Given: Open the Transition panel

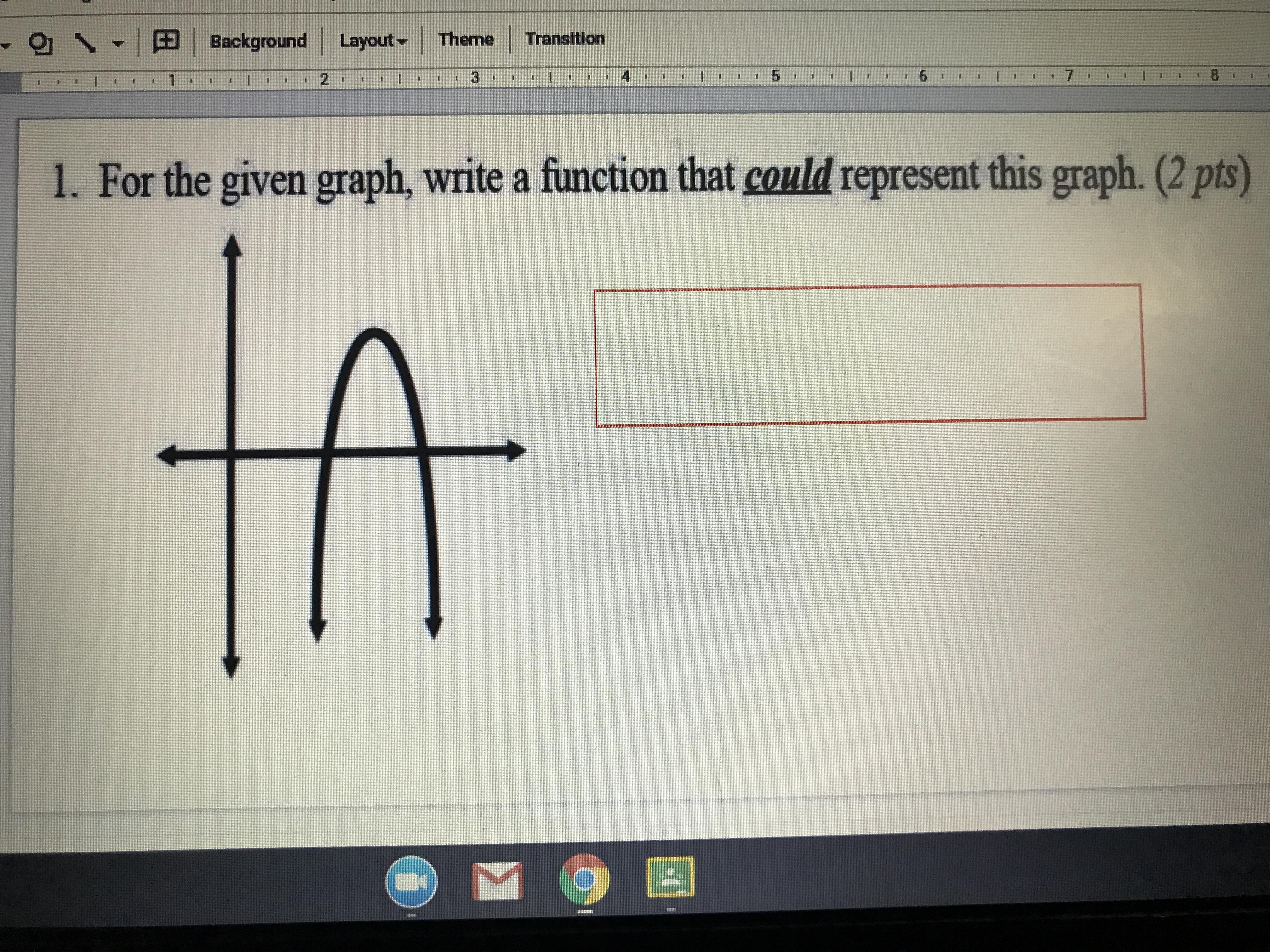Looking at the screenshot, I should coord(565,38).
